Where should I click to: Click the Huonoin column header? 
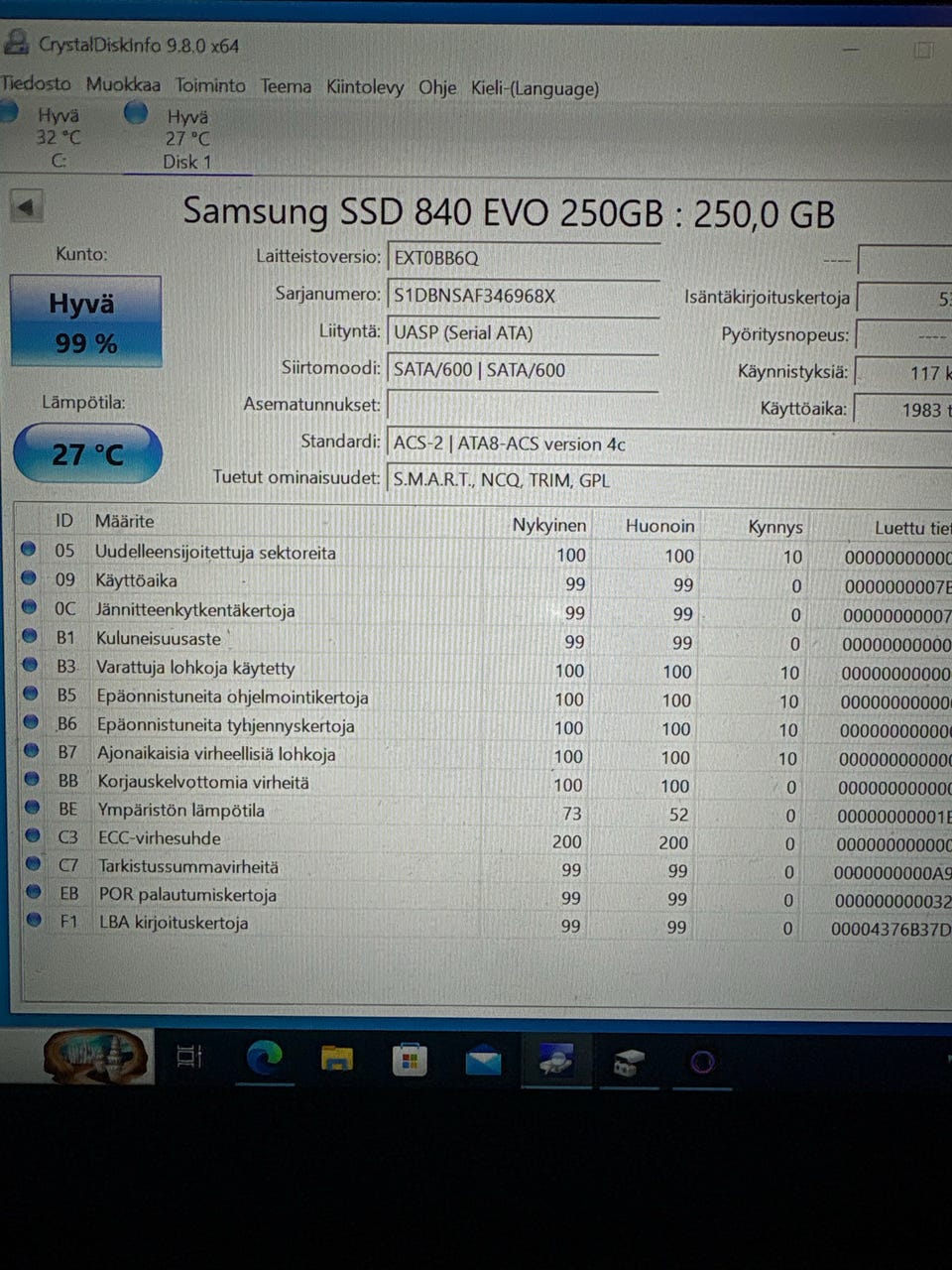(x=659, y=526)
